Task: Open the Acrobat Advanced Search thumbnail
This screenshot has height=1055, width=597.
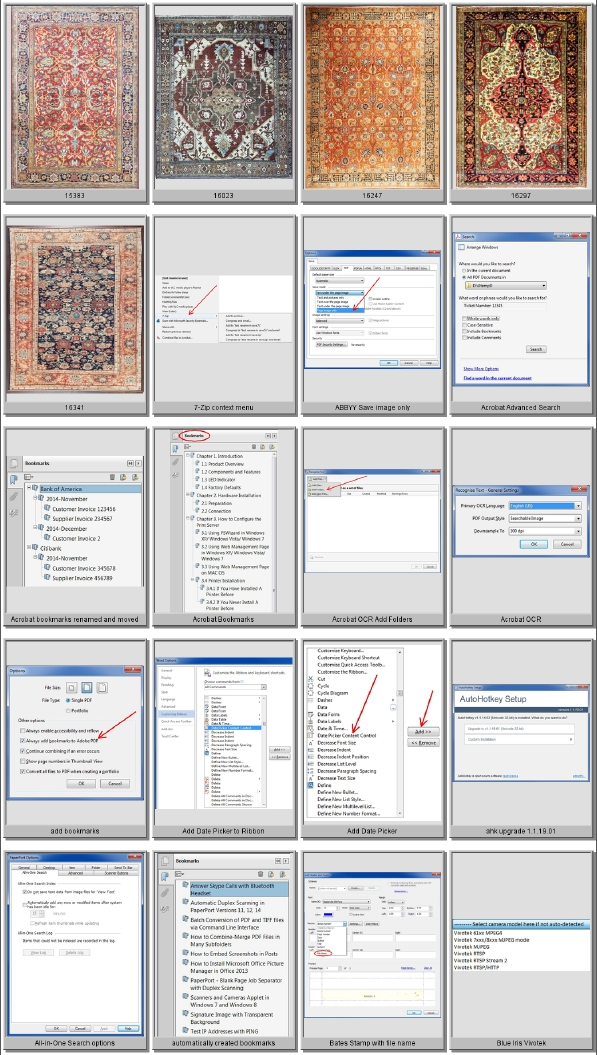Action: pos(521,309)
